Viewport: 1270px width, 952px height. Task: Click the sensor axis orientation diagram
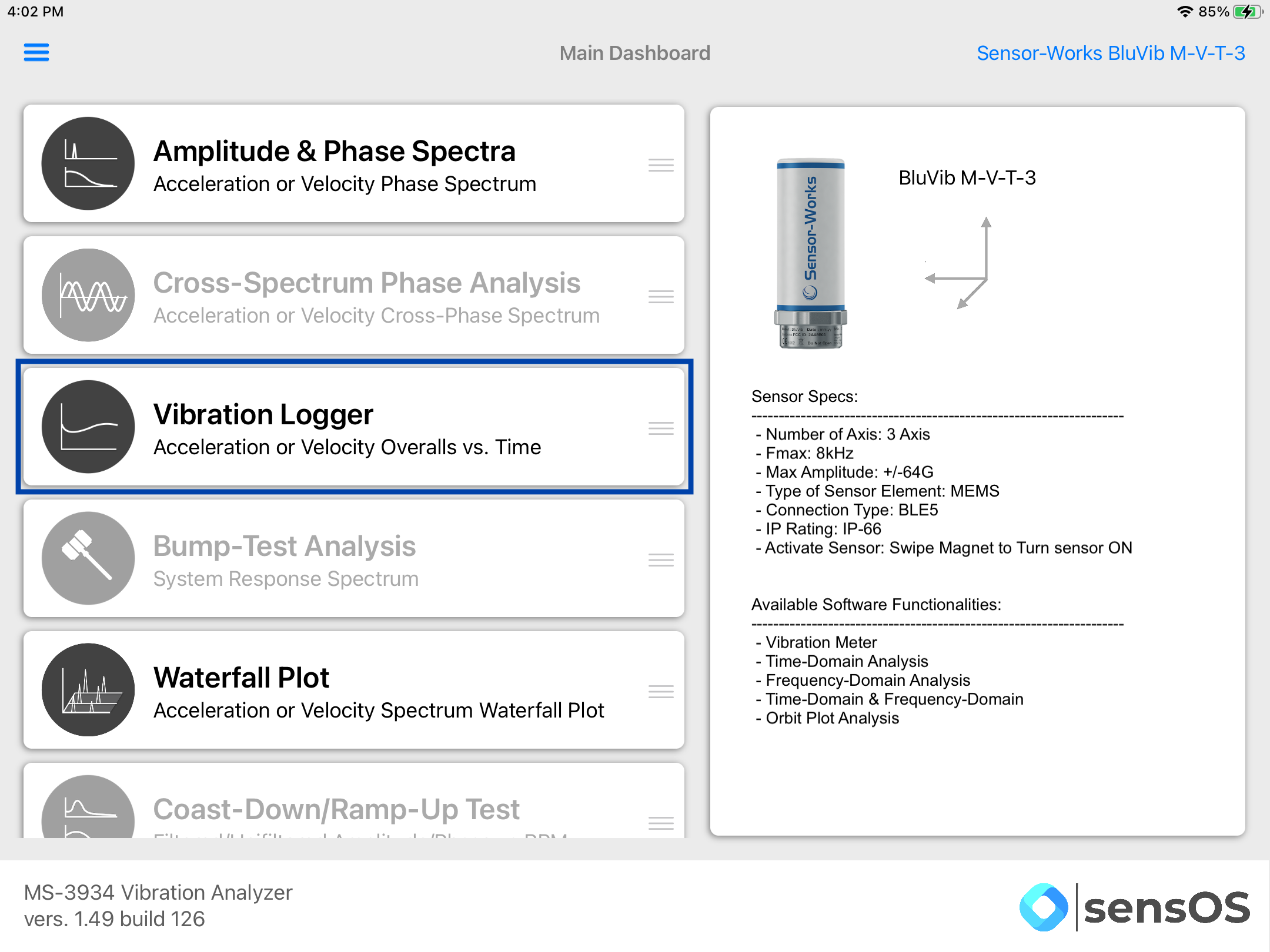tap(957, 263)
